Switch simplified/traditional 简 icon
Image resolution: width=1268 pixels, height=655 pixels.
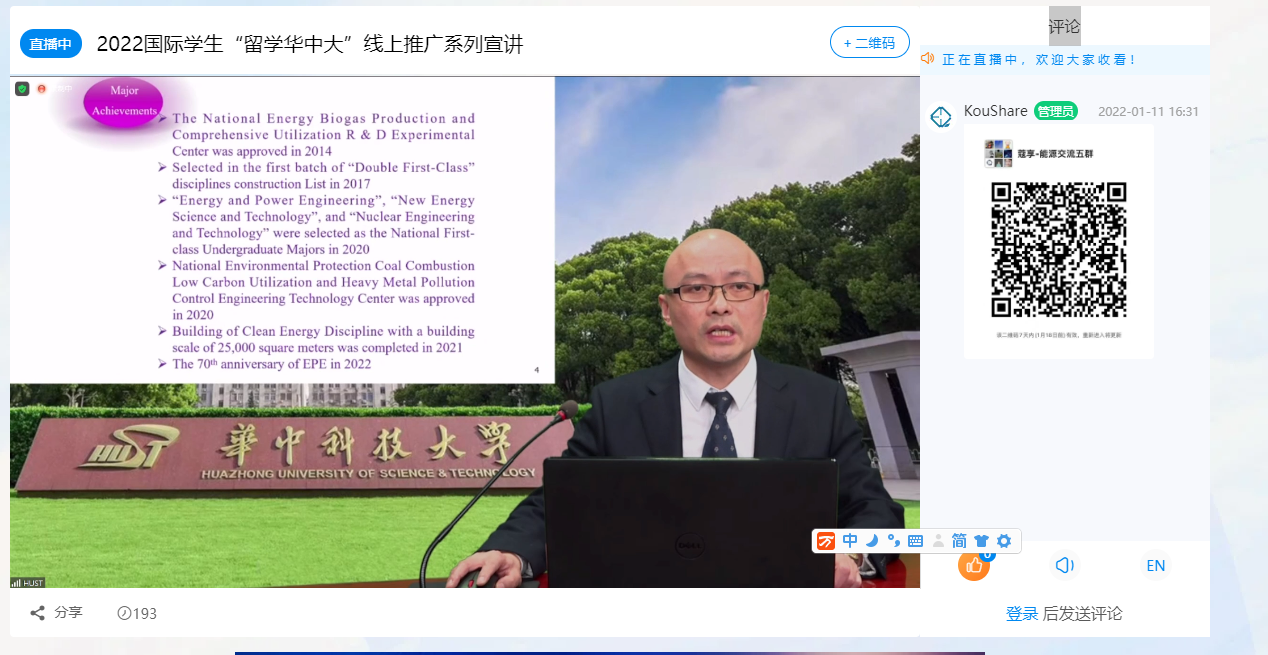959,541
